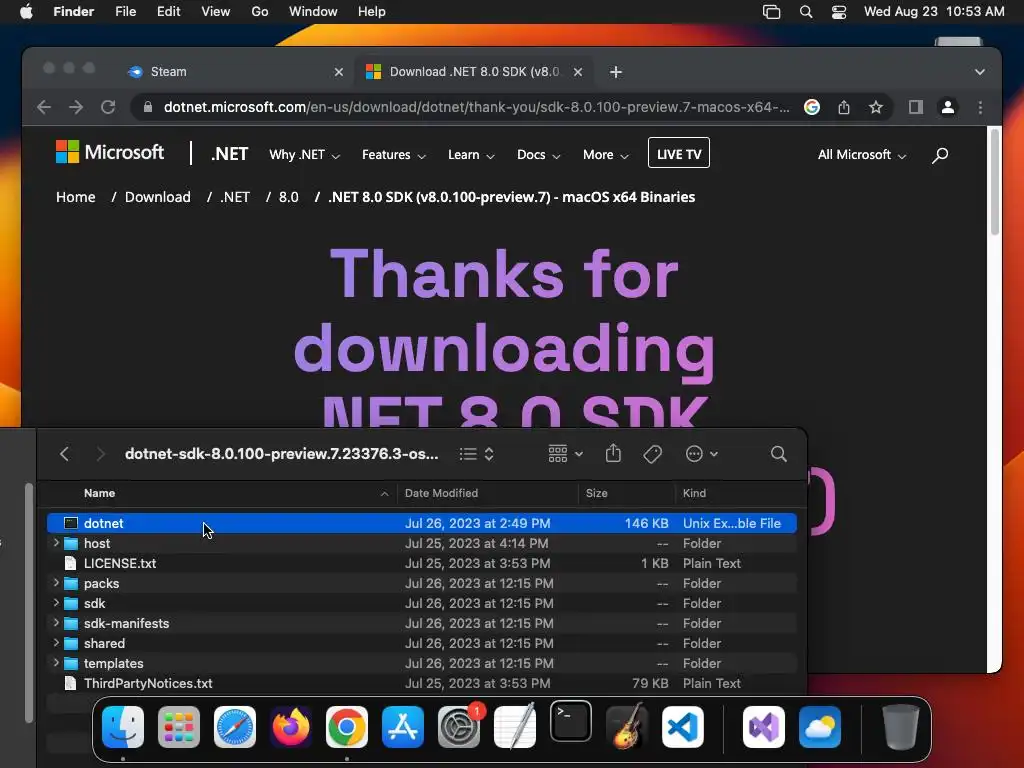1024x768 pixels.
Task: Open the Chrome tab search chevron
Action: 980,72
